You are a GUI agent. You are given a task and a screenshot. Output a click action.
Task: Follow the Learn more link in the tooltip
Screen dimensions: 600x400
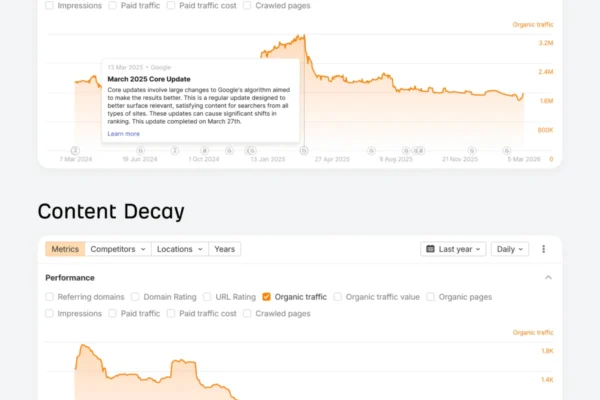click(x=123, y=133)
